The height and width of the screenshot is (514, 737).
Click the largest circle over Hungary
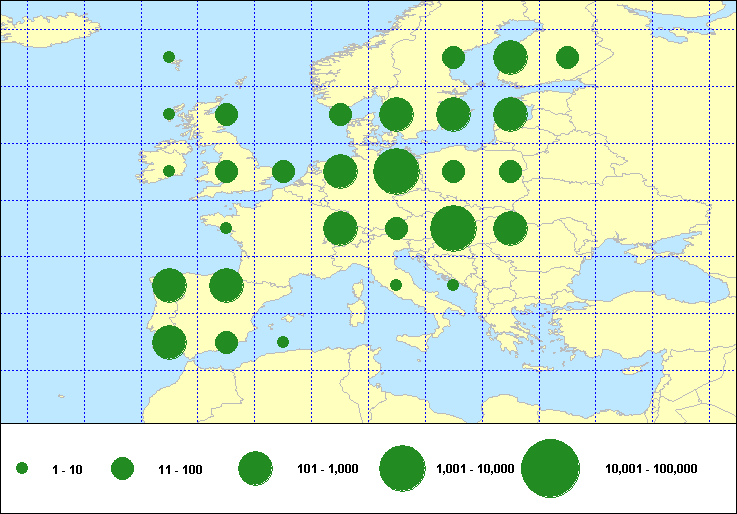pos(453,228)
